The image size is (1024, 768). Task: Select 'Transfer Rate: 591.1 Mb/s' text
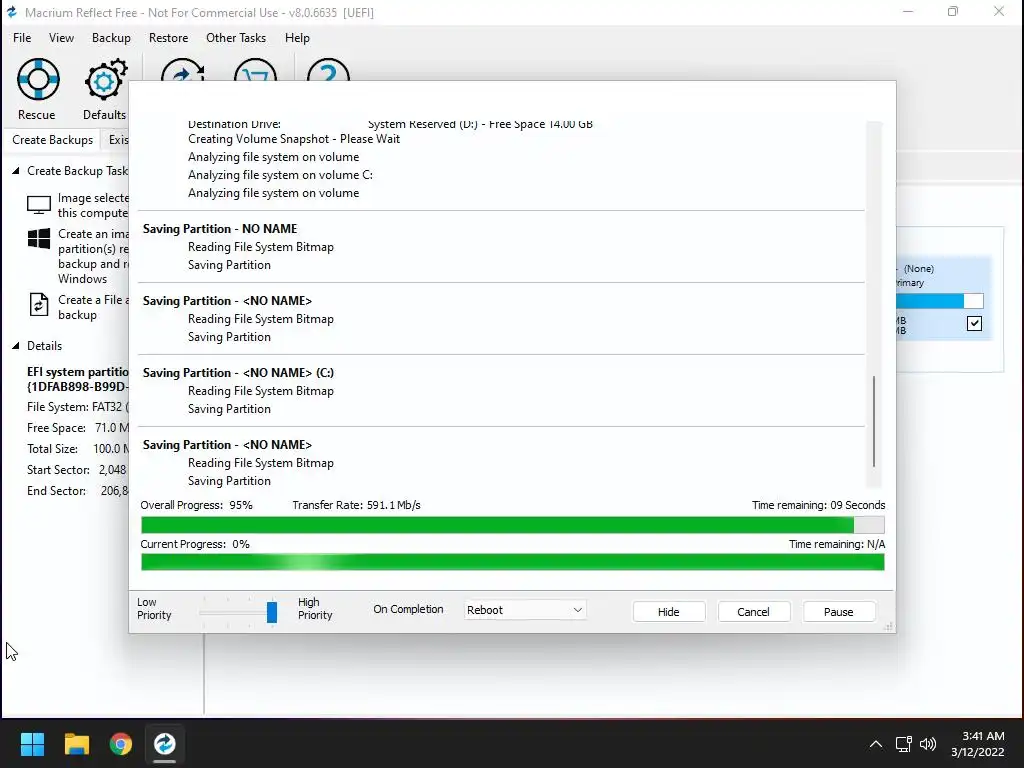click(357, 505)
